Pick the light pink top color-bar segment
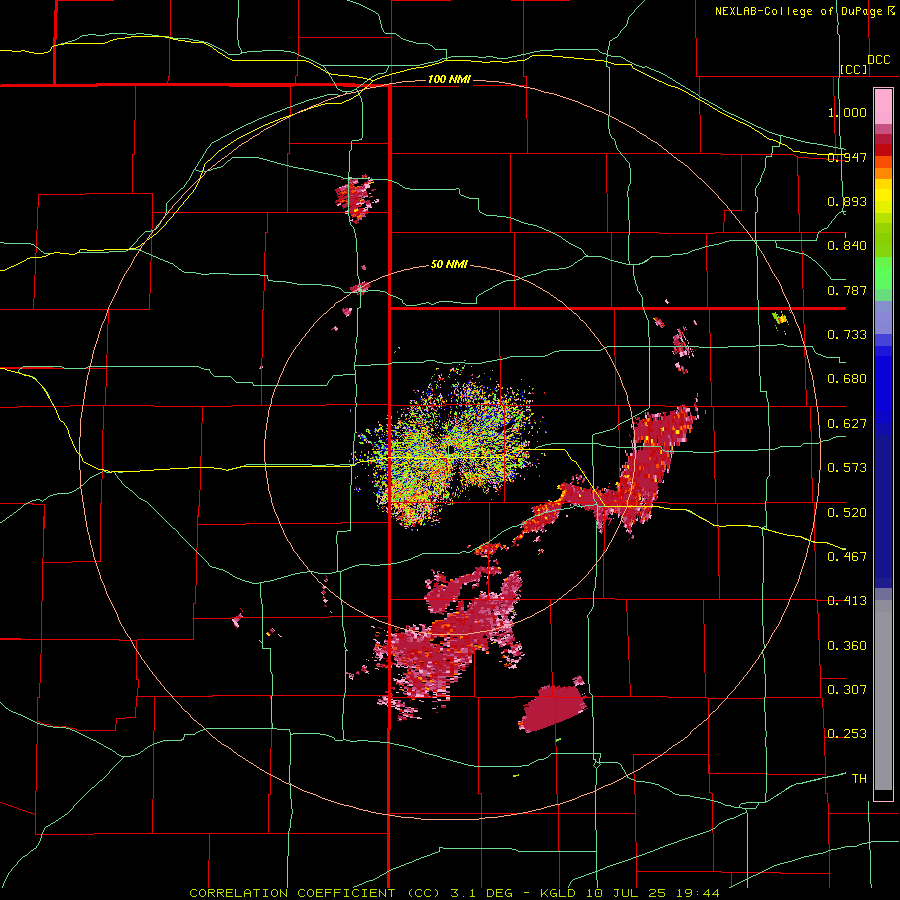This screenshot has height=900, width=900. pos(883,107)
